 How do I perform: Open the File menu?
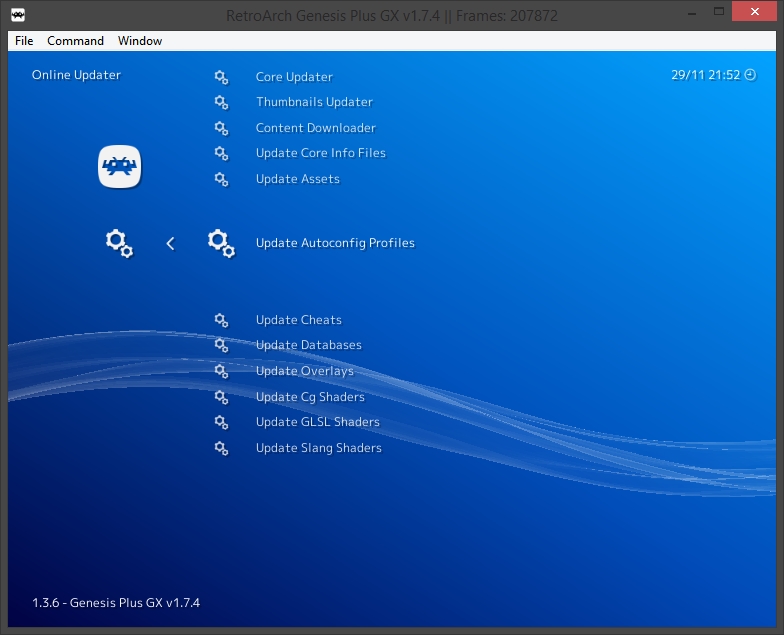click(x=24, y=41)
